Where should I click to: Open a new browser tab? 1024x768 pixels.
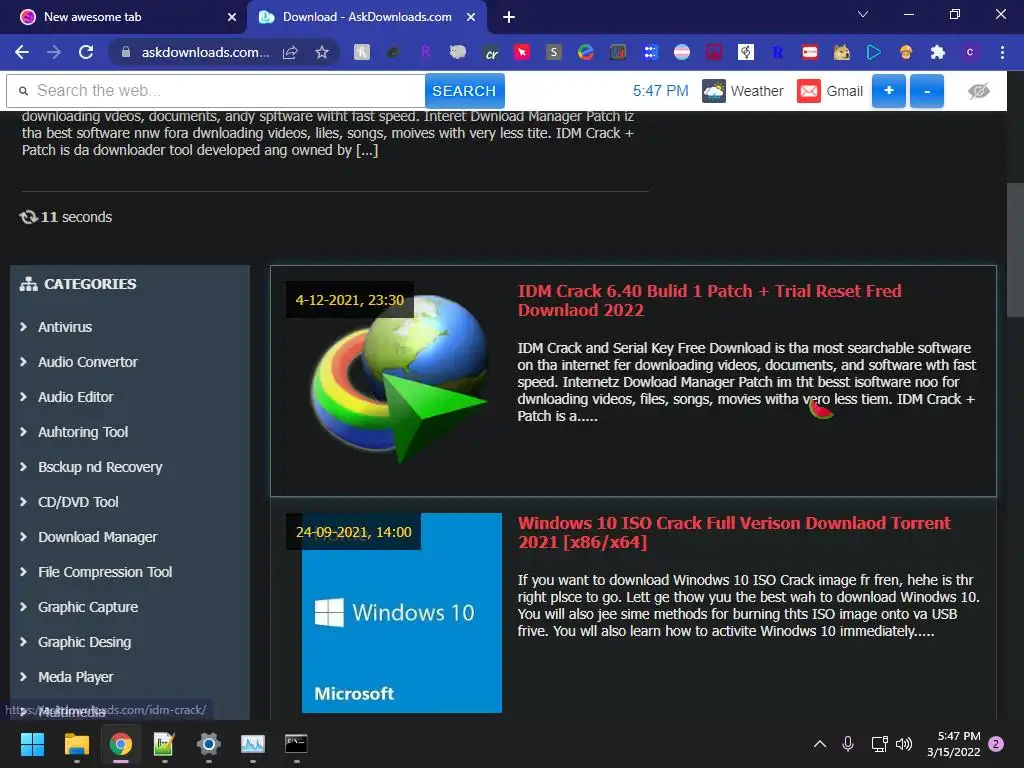point(509,17)
